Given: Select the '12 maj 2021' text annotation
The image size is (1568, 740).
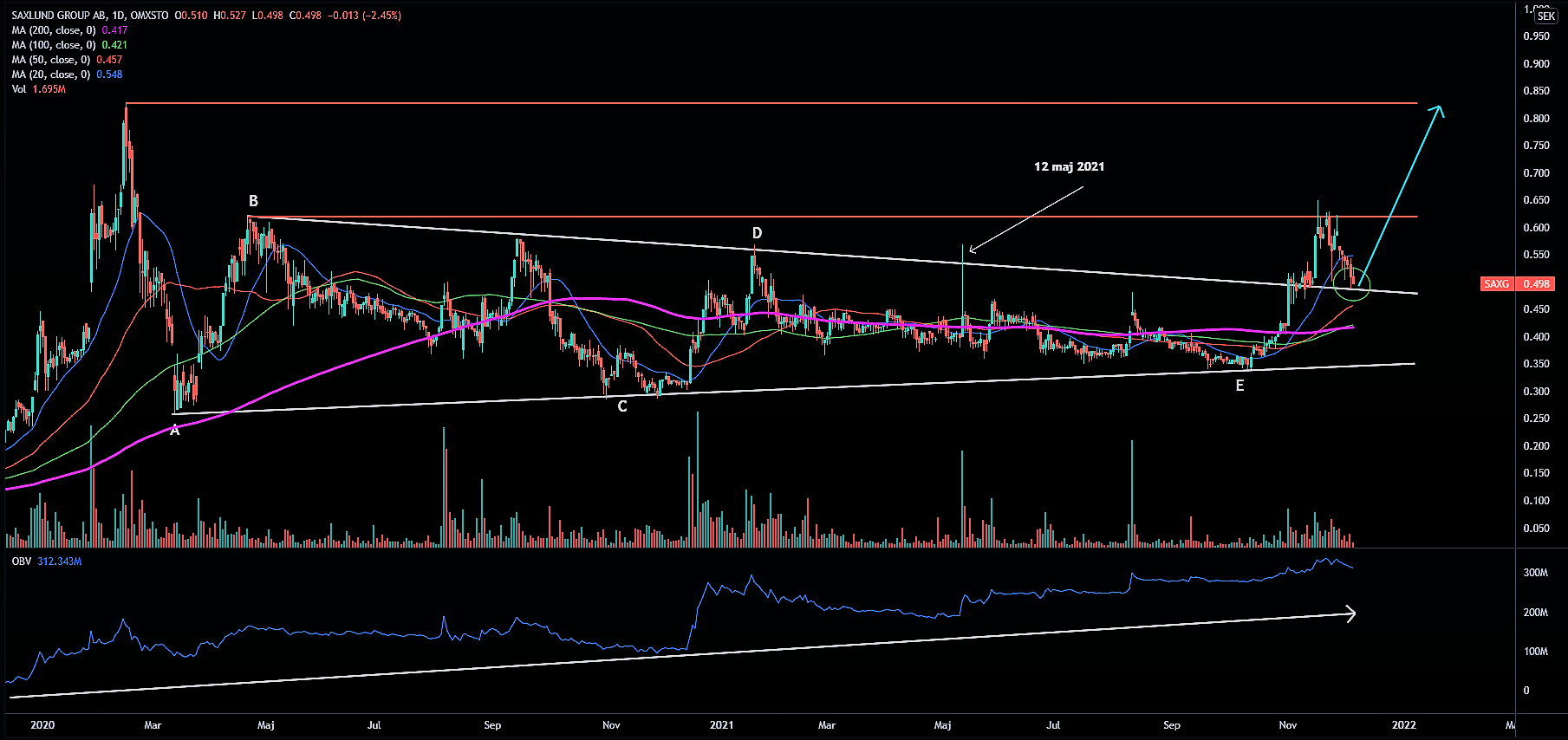Looking at the screenshot, I should click(x=1069, y=166).
